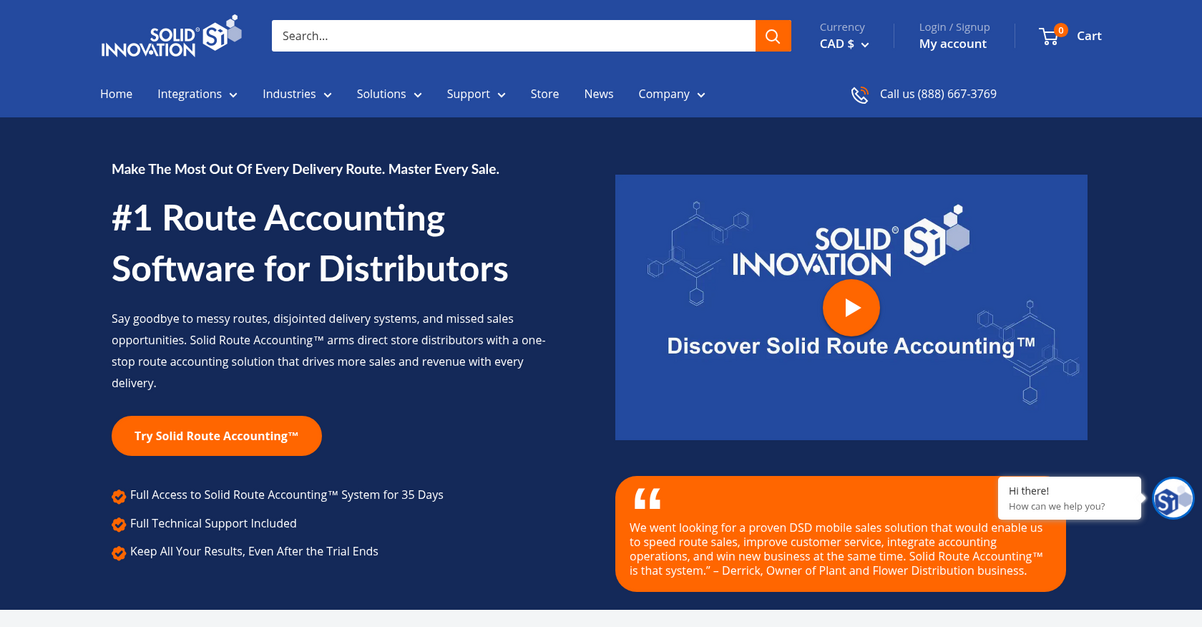Viewport: 1202px width, 627px height.
Task: Click the orange search magnifier button
Action: click(773, 36)
